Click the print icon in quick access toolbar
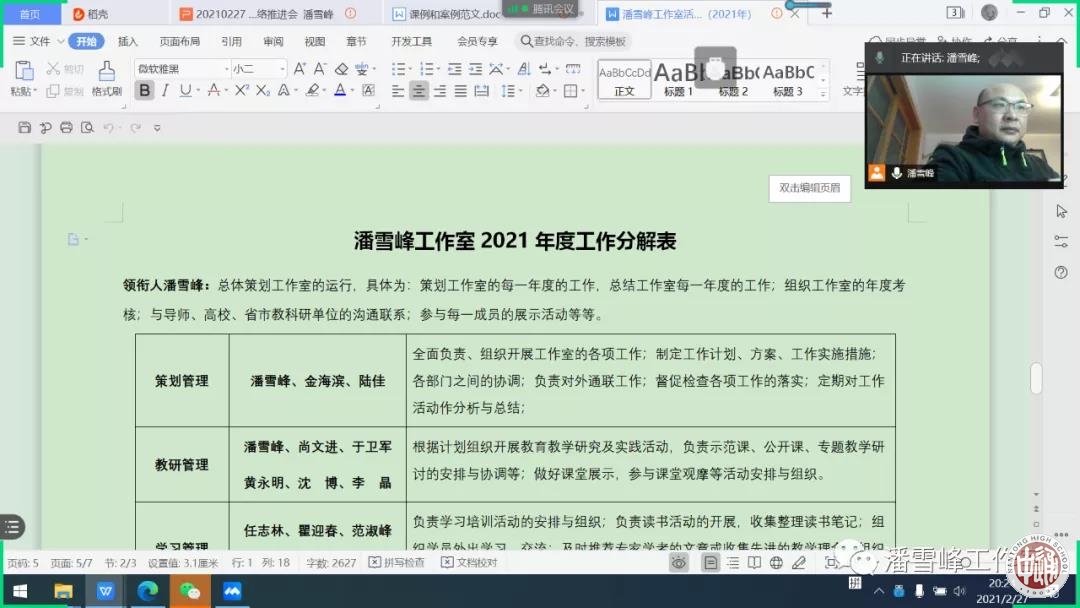Viewport: 1080px width, 608px height. 66,128
